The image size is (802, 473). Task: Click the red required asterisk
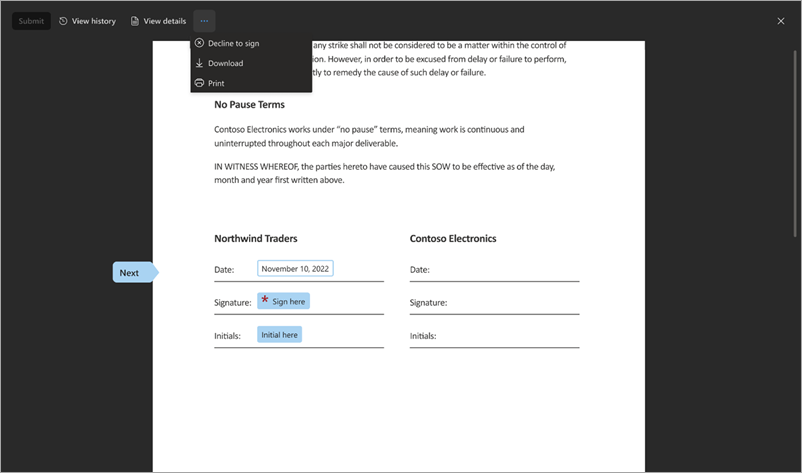(265, 300)
